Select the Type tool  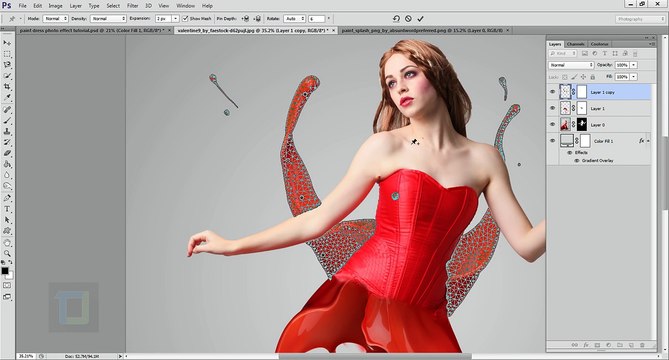pos(7,209)
